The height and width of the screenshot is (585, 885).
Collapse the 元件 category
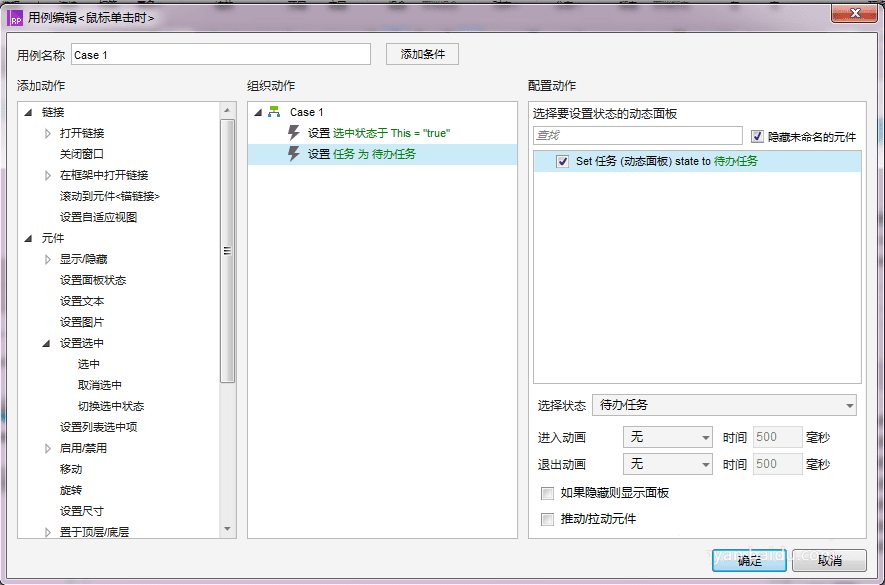pos(29,239)
